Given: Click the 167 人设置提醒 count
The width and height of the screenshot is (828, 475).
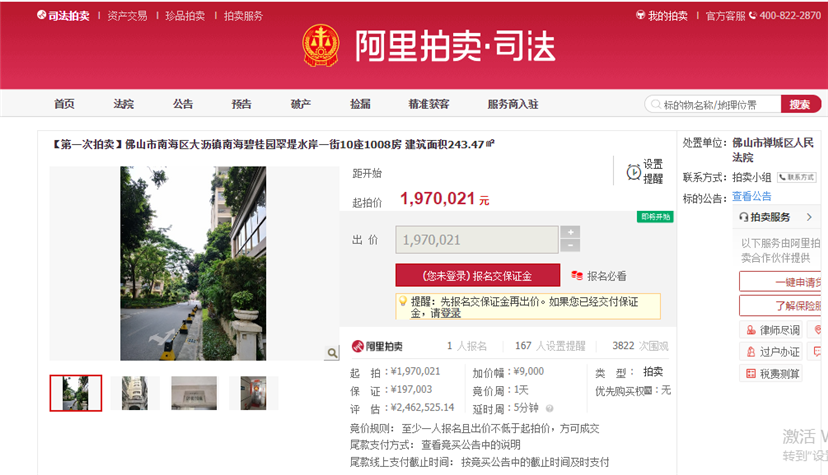Looking at the screenshot, I should click(x=550, y=346).
